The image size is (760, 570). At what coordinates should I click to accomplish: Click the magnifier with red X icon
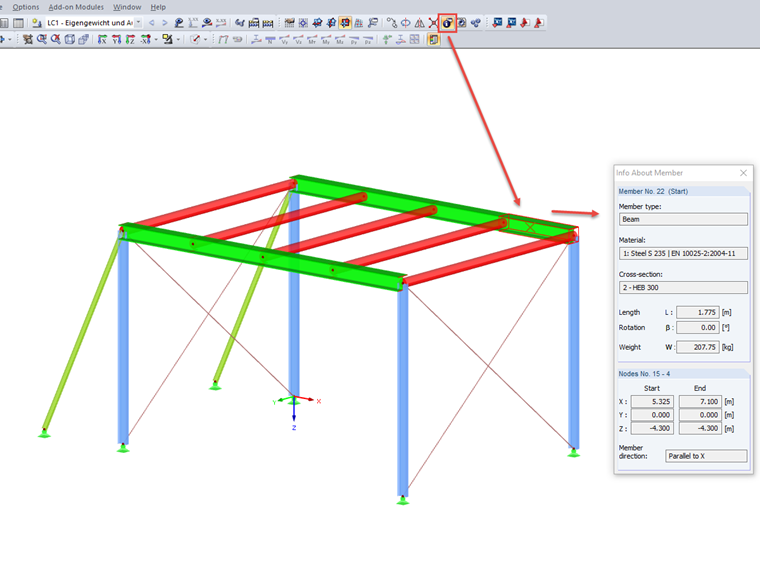(56, 40)
